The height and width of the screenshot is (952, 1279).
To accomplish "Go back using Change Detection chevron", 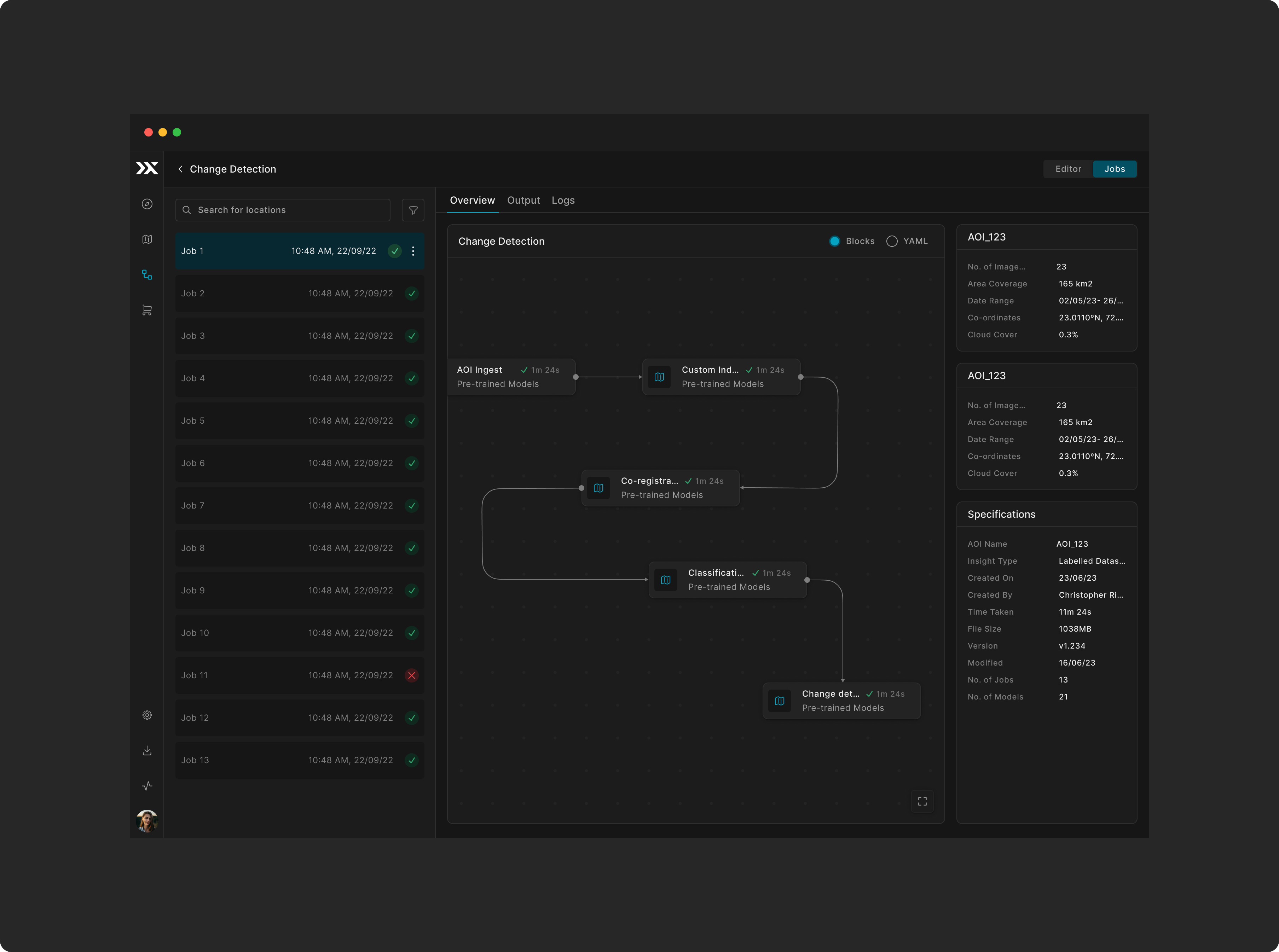I will [180, 169].
